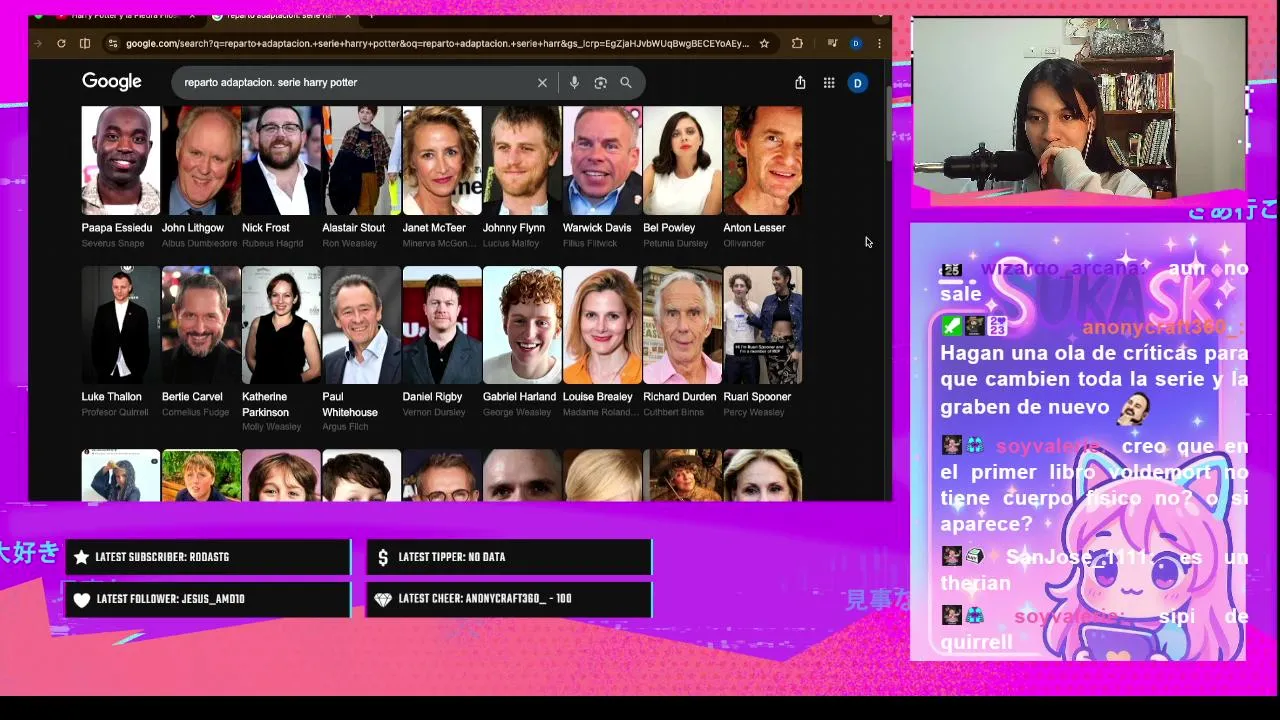
Task: Click the Richard Durden name link
Action: (x=680, y=397)
